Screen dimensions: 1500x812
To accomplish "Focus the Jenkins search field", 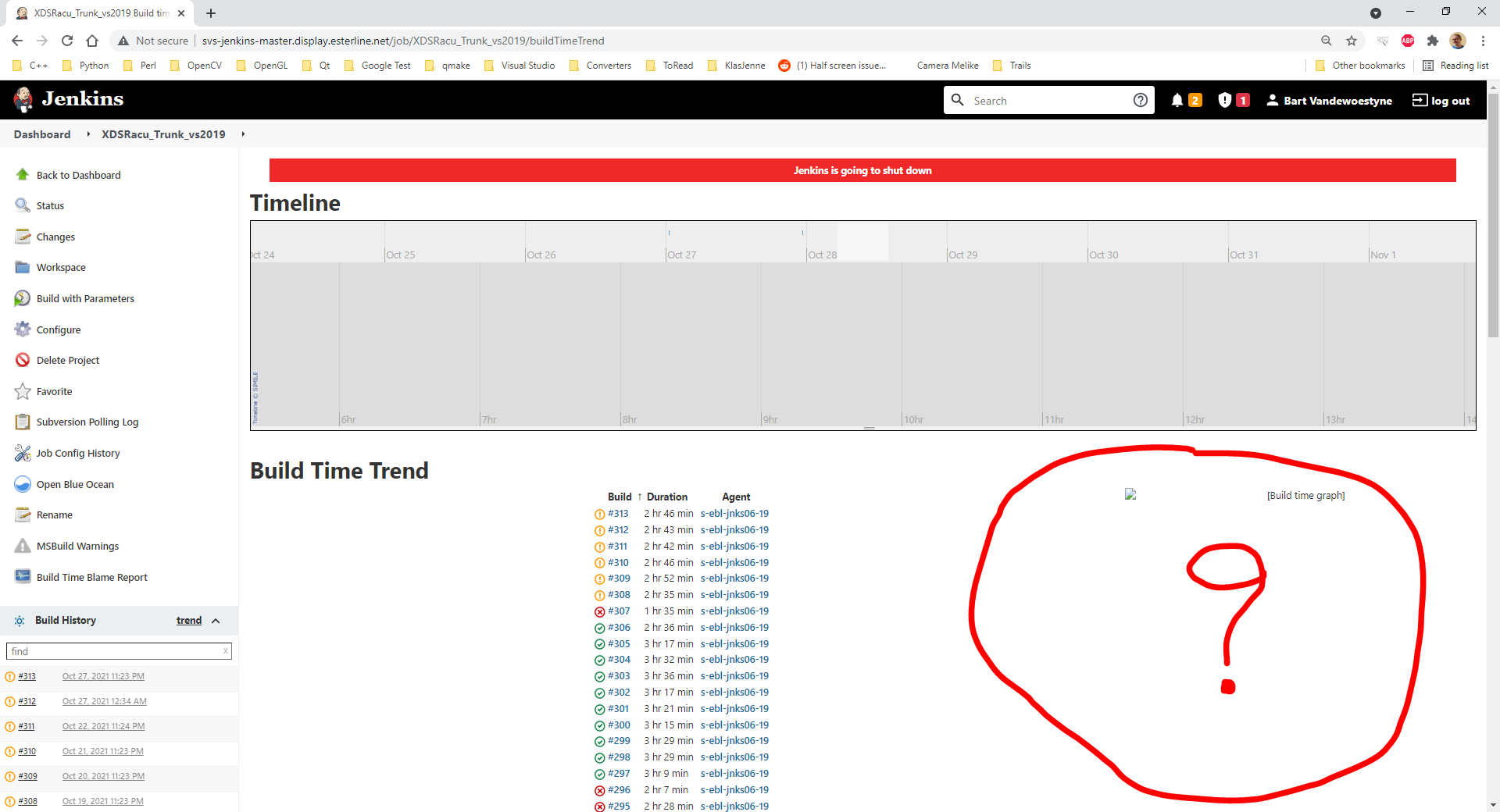I will [x=1048, y=101].
